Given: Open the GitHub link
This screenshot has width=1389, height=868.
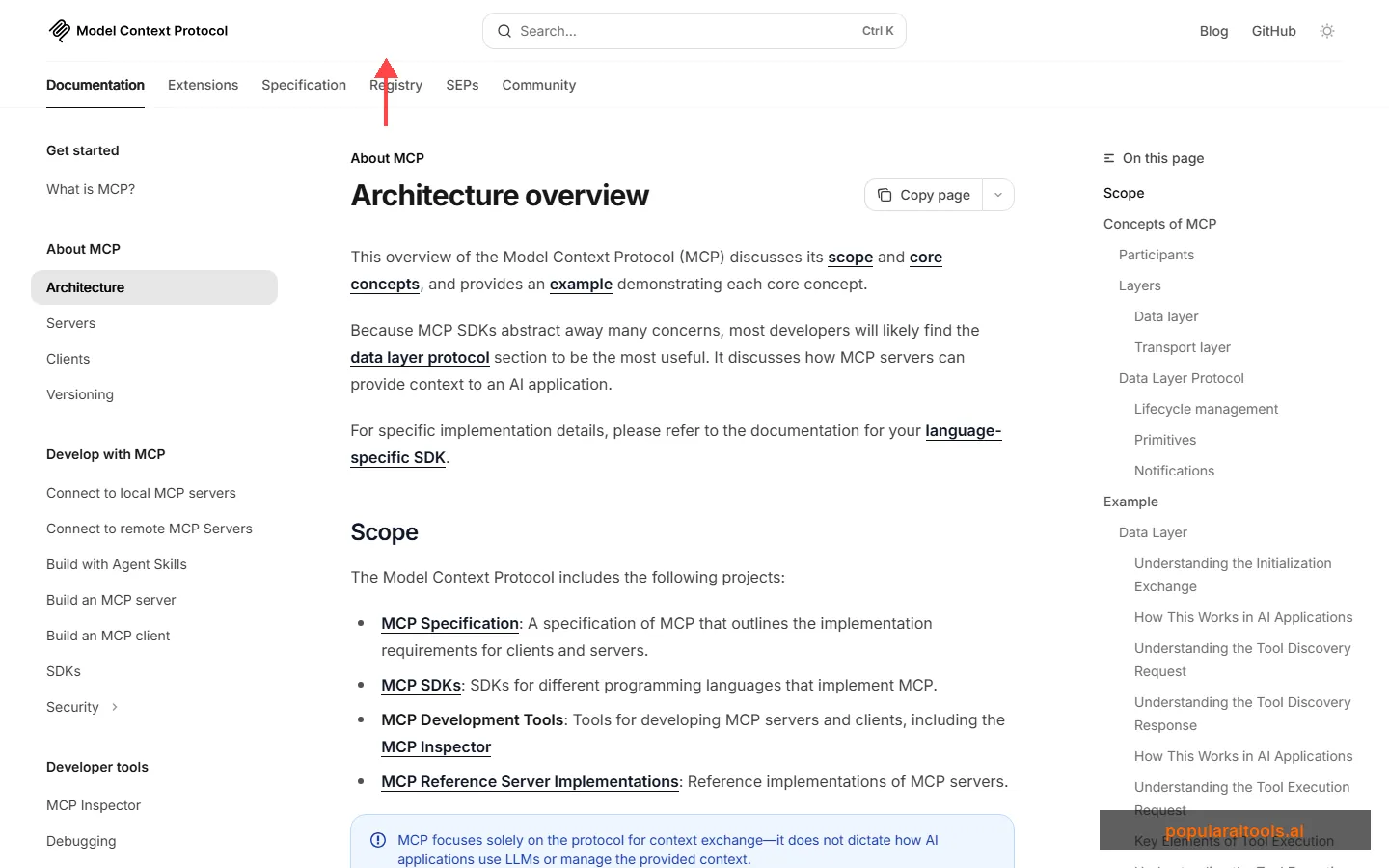Looking at the screenshot, I should click(1273, 31).
